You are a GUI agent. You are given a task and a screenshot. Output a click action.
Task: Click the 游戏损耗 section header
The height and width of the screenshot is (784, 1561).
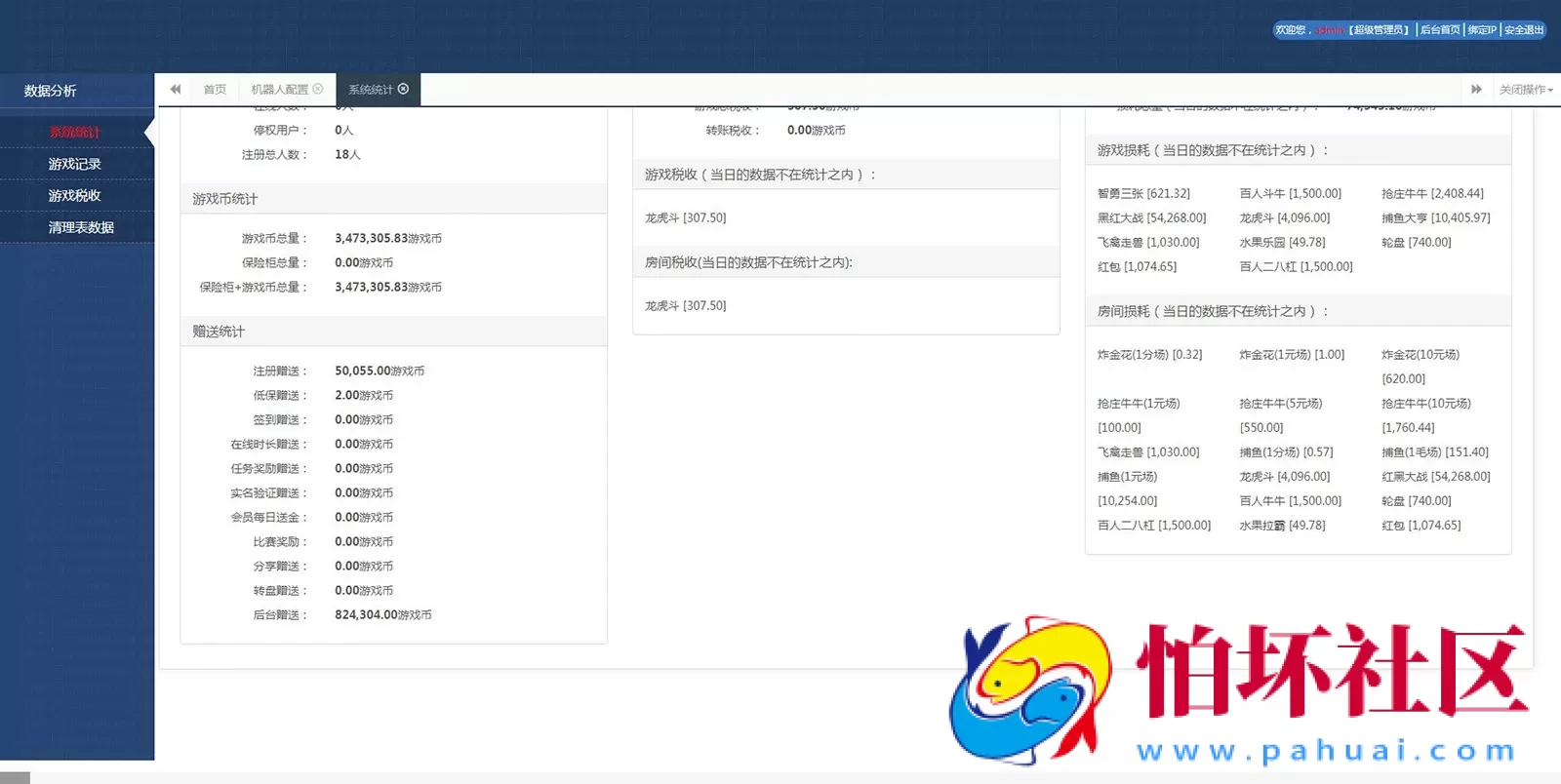point(1299,150)
